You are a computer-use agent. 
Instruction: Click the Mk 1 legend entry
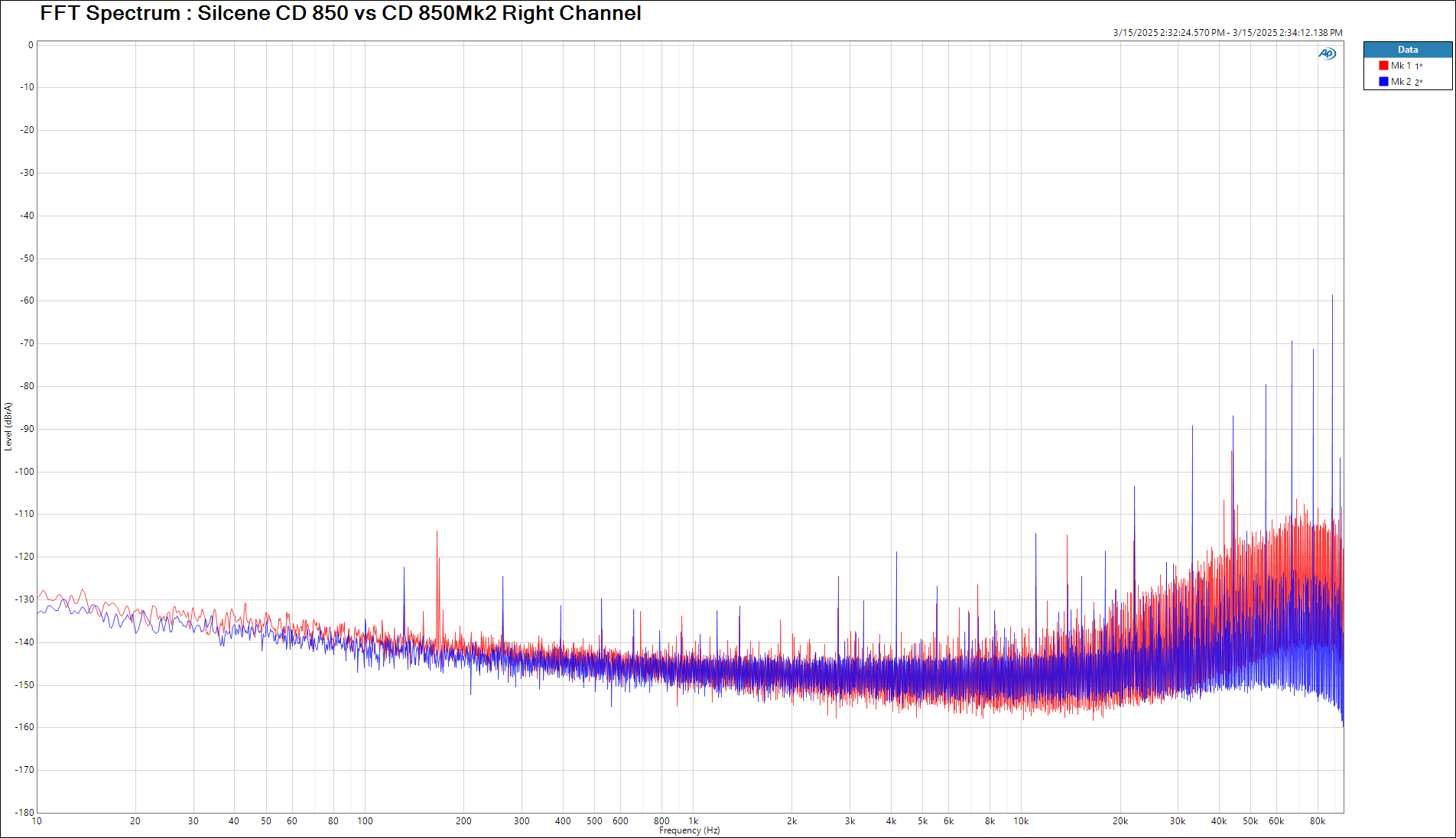[x=1407, y=66]
